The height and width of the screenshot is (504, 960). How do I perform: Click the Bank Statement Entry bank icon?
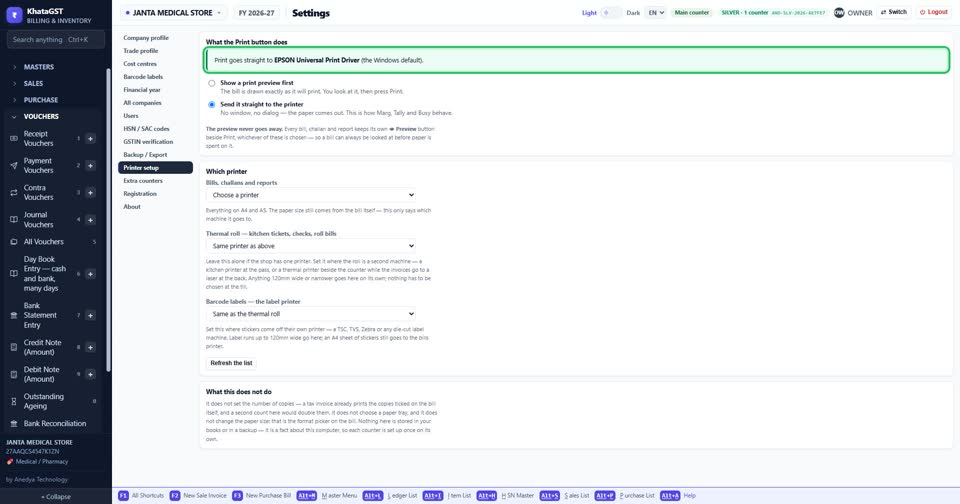click(13, 315)
